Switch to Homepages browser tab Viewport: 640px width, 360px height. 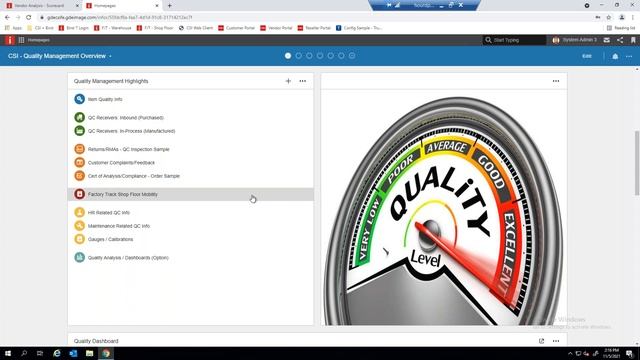tap(121, 6)
